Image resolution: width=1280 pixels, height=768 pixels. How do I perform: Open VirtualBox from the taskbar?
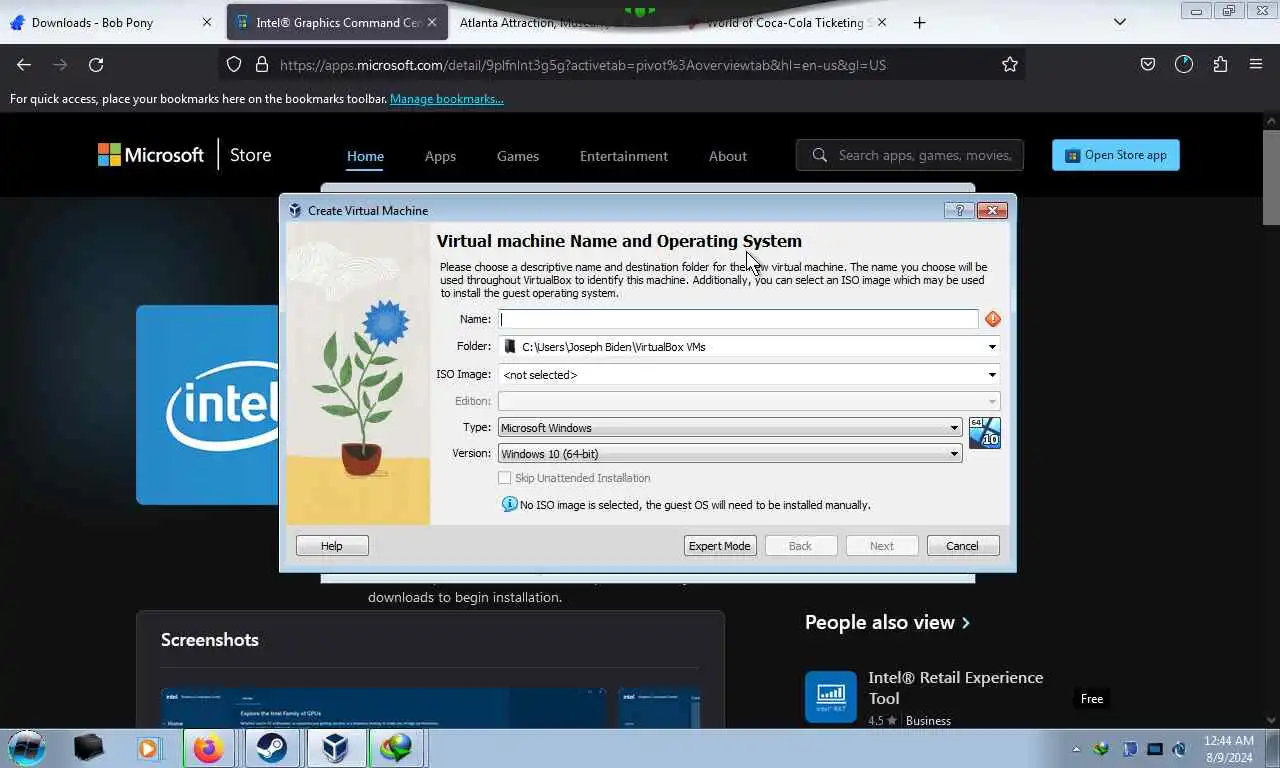pos(334,748)
